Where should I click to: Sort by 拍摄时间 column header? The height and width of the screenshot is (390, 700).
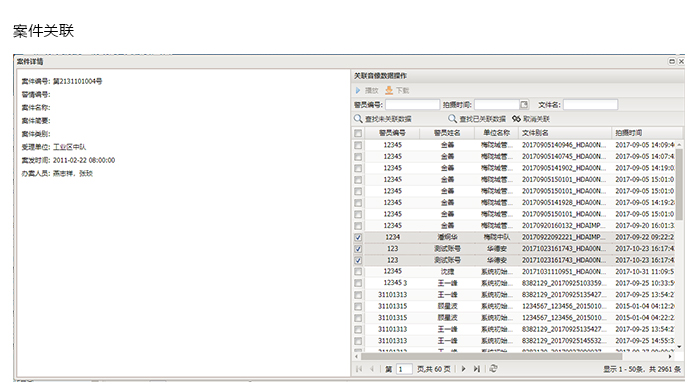pos(646,133)
